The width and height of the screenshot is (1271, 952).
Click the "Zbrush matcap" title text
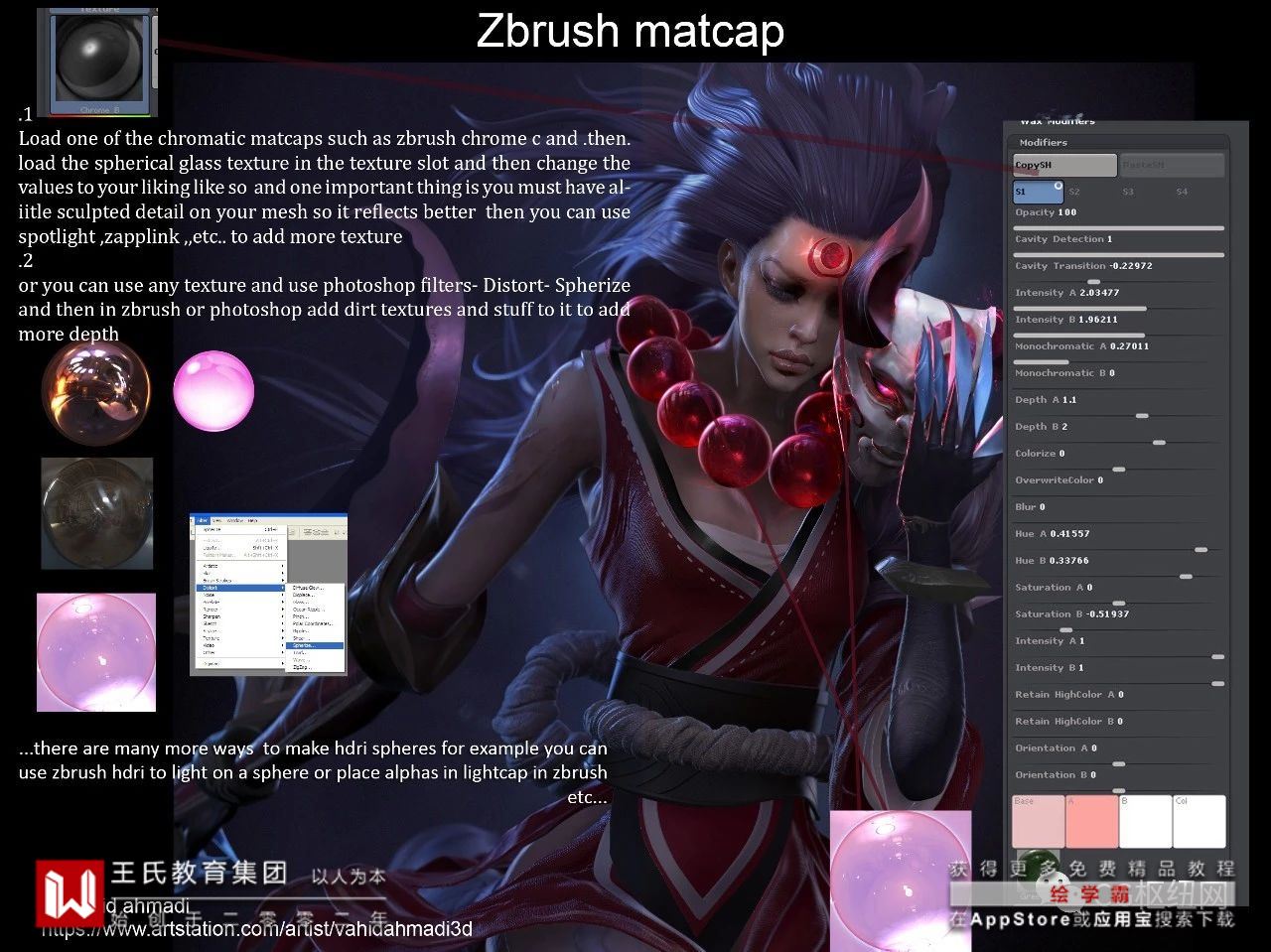point(631,31)
